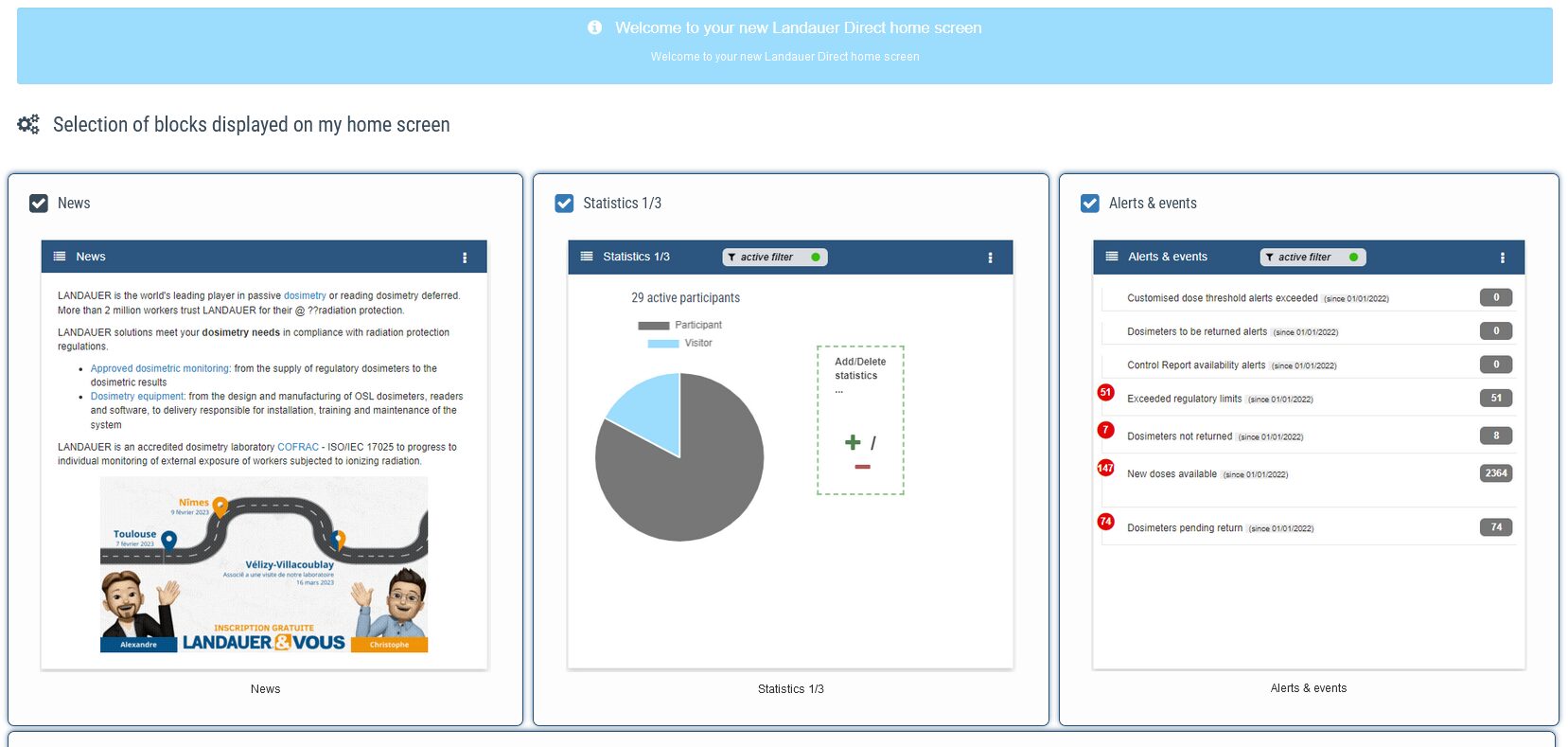Click the gray 51 count badge
The image size is (1568, 747).
(x=1496, y=399)
